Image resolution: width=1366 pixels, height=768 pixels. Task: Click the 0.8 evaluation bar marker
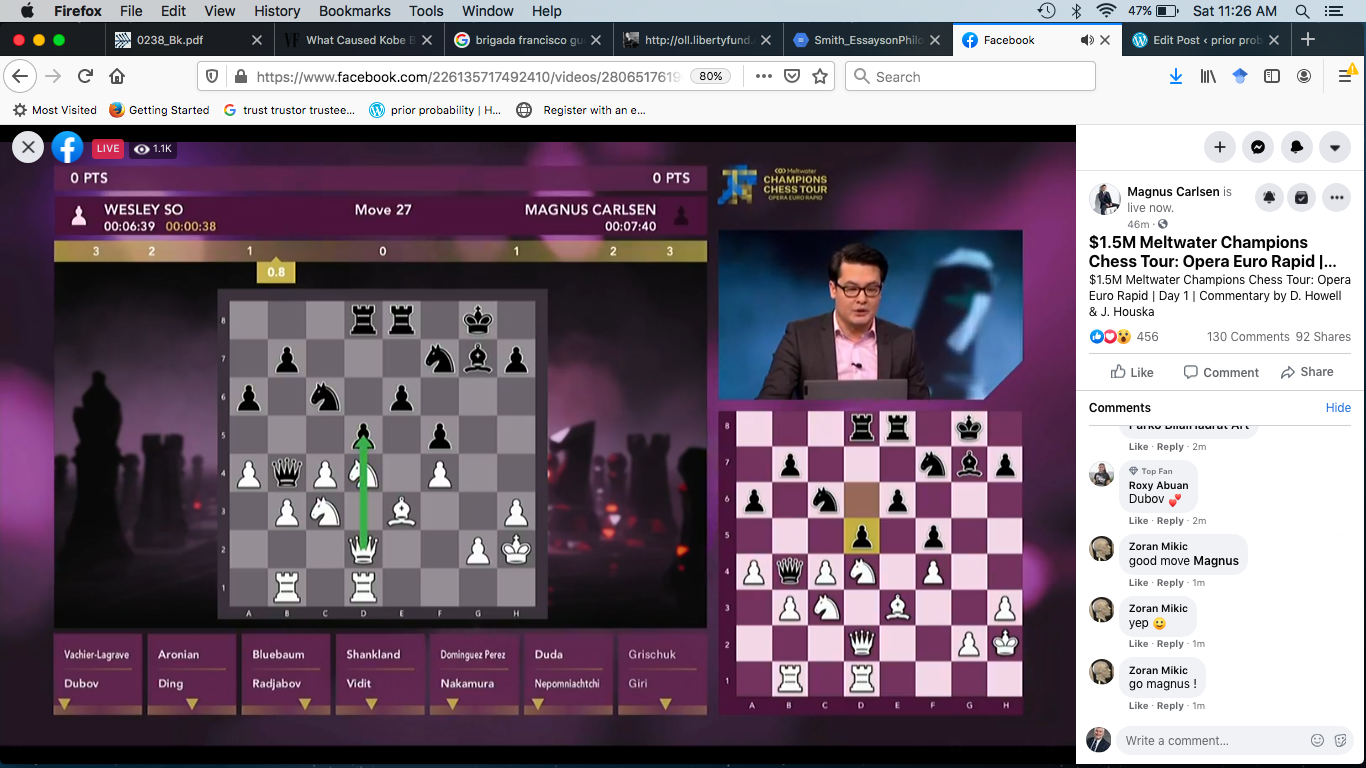coord(276,271)
